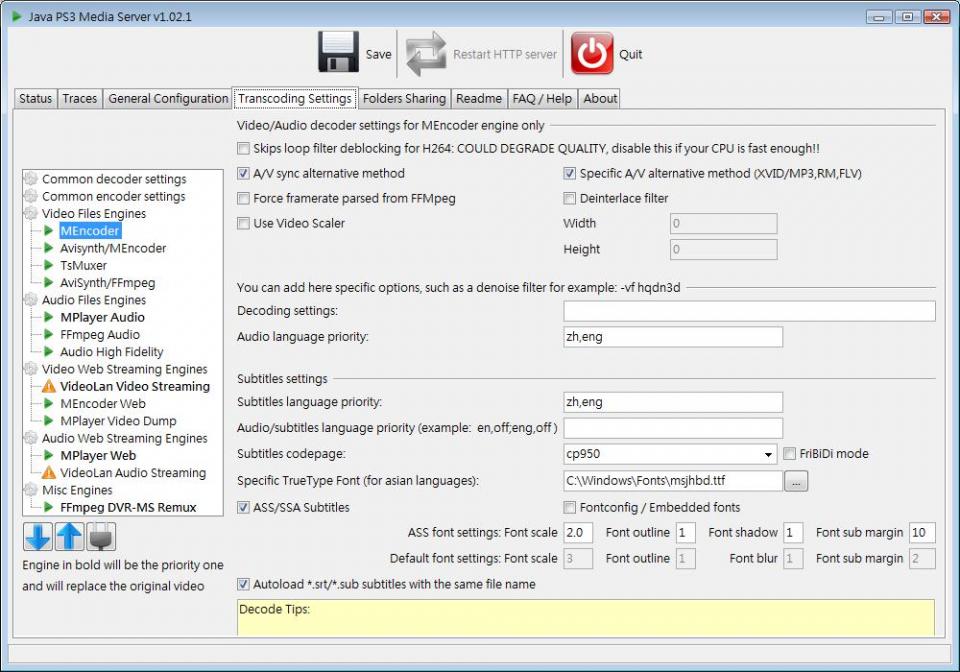Uncheck Specific A/V alternative method checkbox

pyautogui.click(x=569, y=174)
